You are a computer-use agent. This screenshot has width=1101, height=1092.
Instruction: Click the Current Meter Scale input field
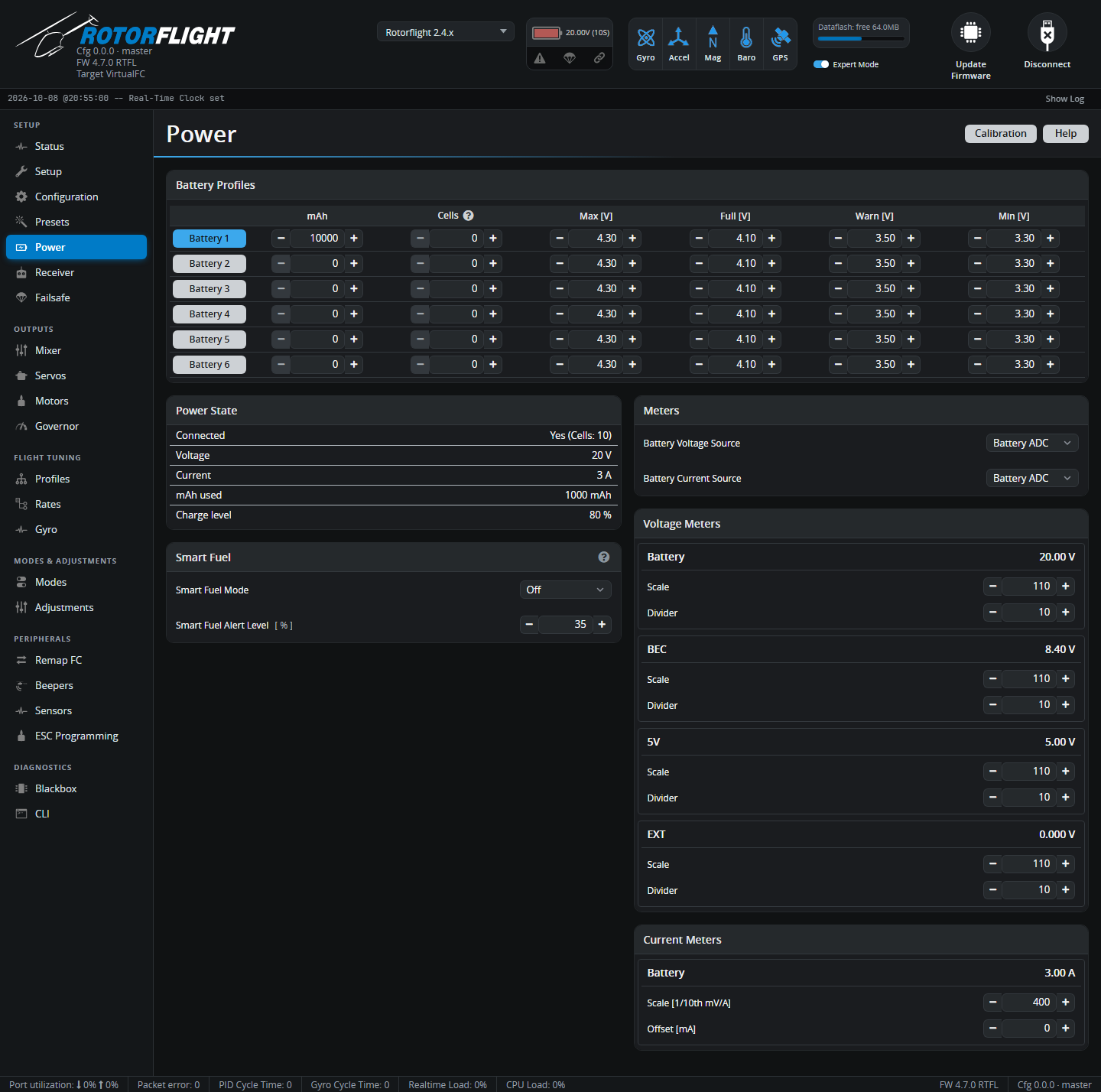coord(1029,1002)
